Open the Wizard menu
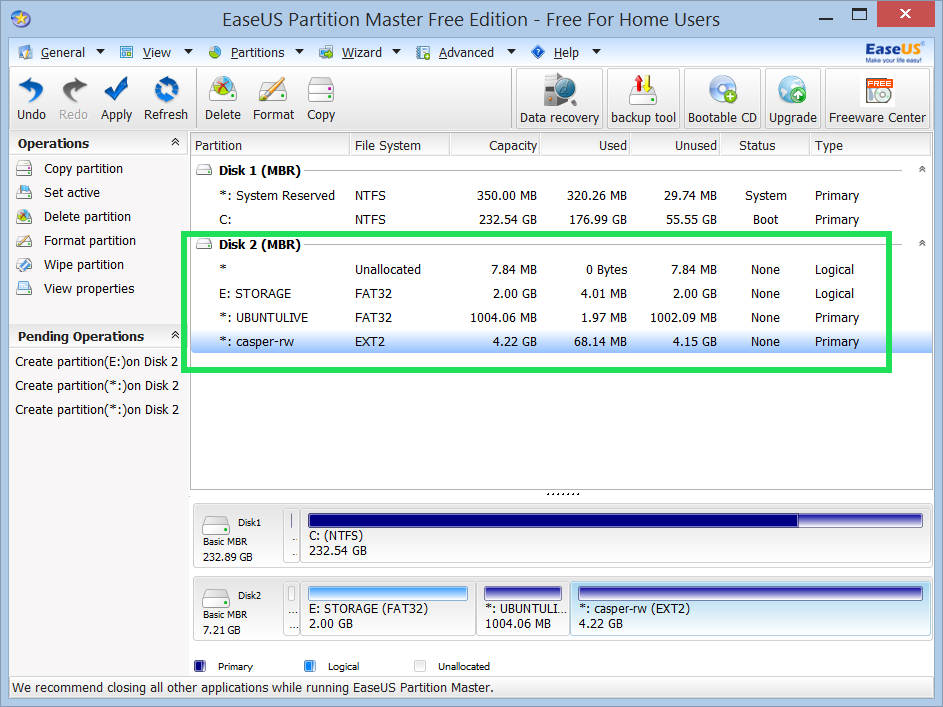The image size is (943, 707). click(x=361, y=53)
